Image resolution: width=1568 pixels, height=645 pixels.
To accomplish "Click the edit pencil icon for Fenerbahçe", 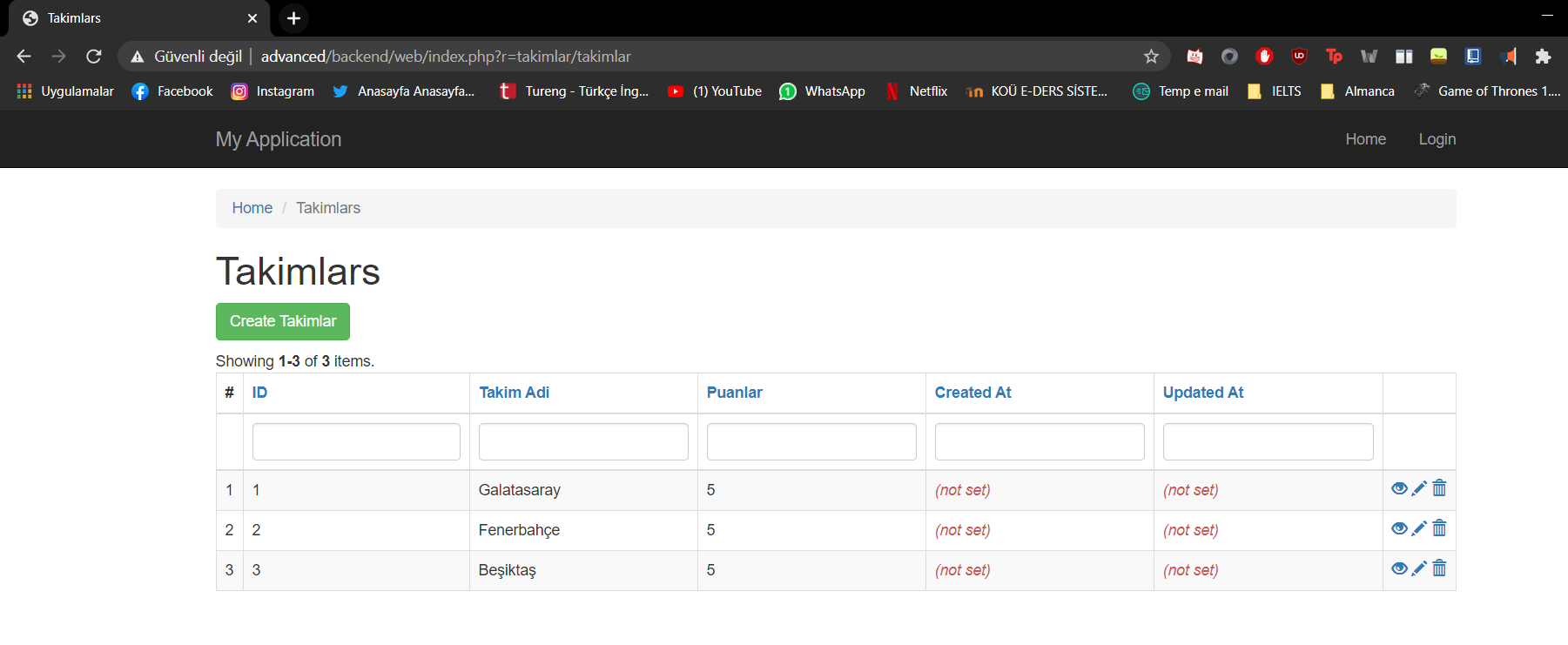I will point(1419,528).
